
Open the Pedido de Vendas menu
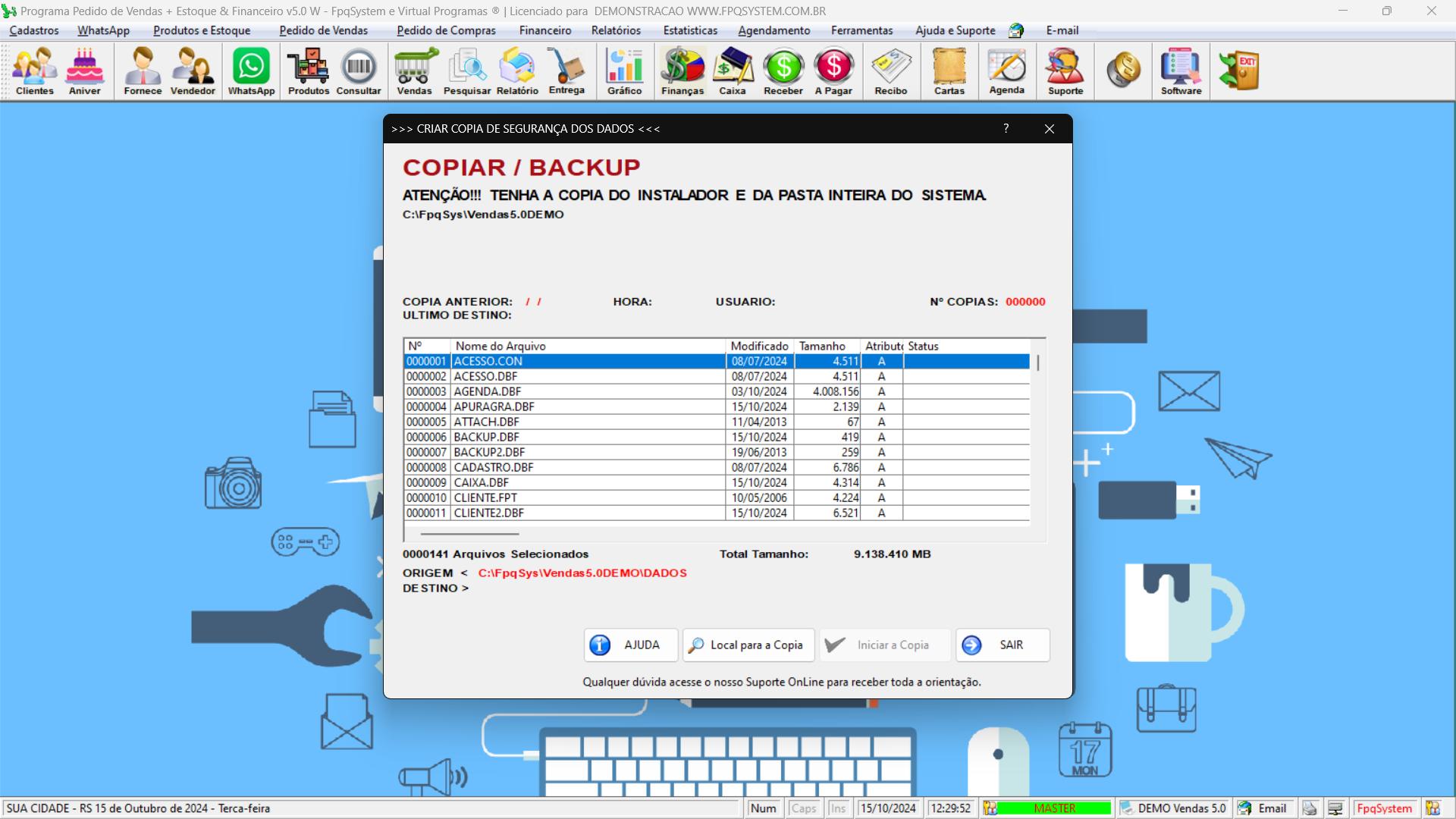pyautogui.click(x=323, y=30)
